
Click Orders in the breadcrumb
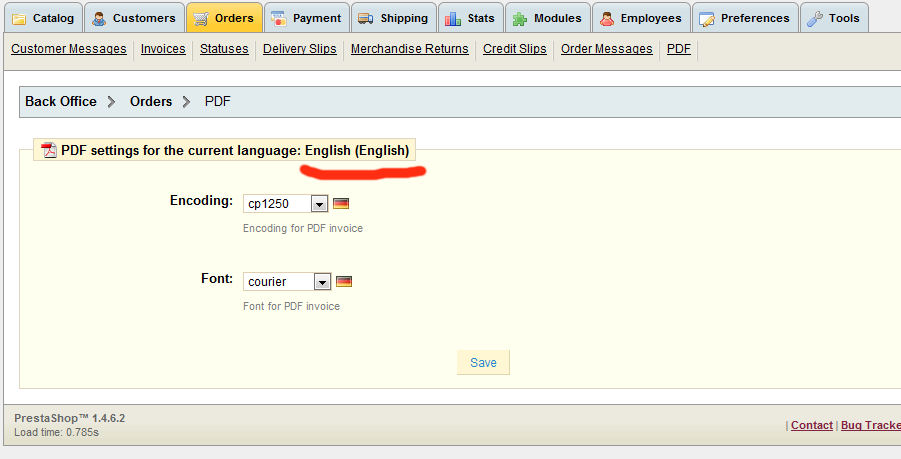[151, 102]
